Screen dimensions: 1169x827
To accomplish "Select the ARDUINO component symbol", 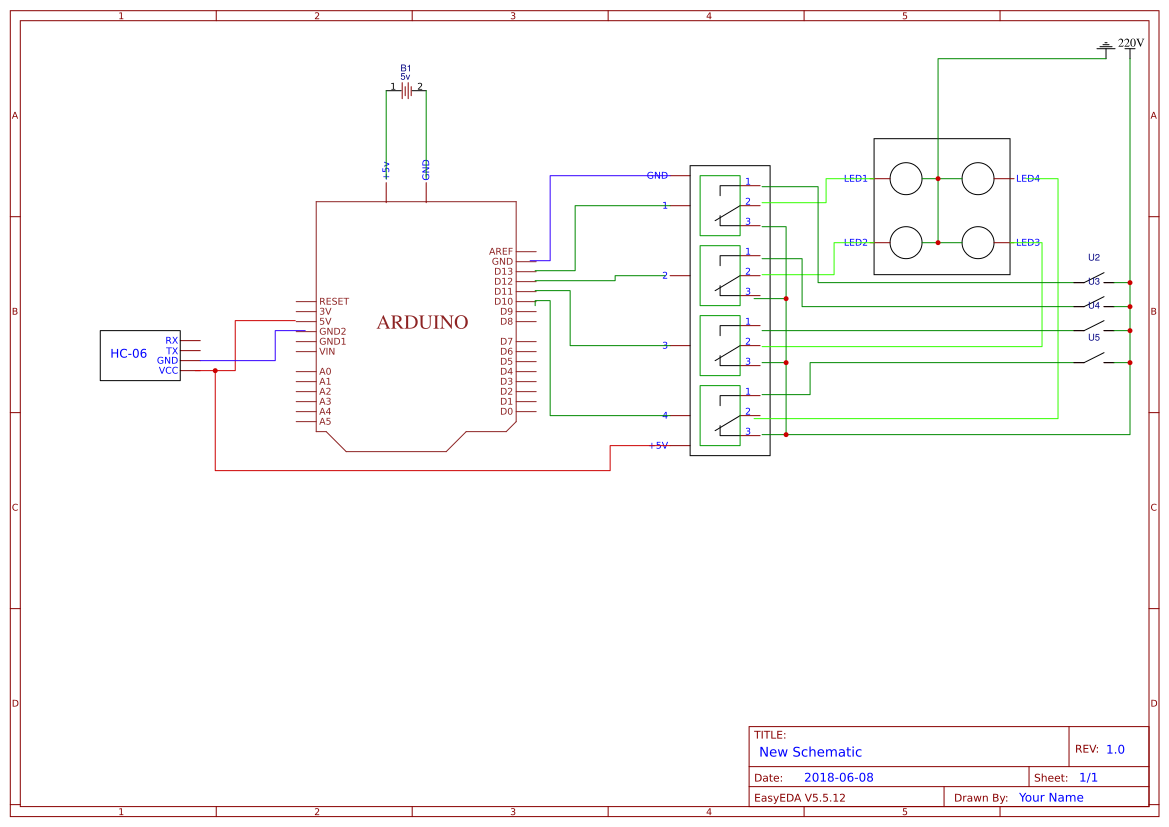I will click(x=420, y=322).
